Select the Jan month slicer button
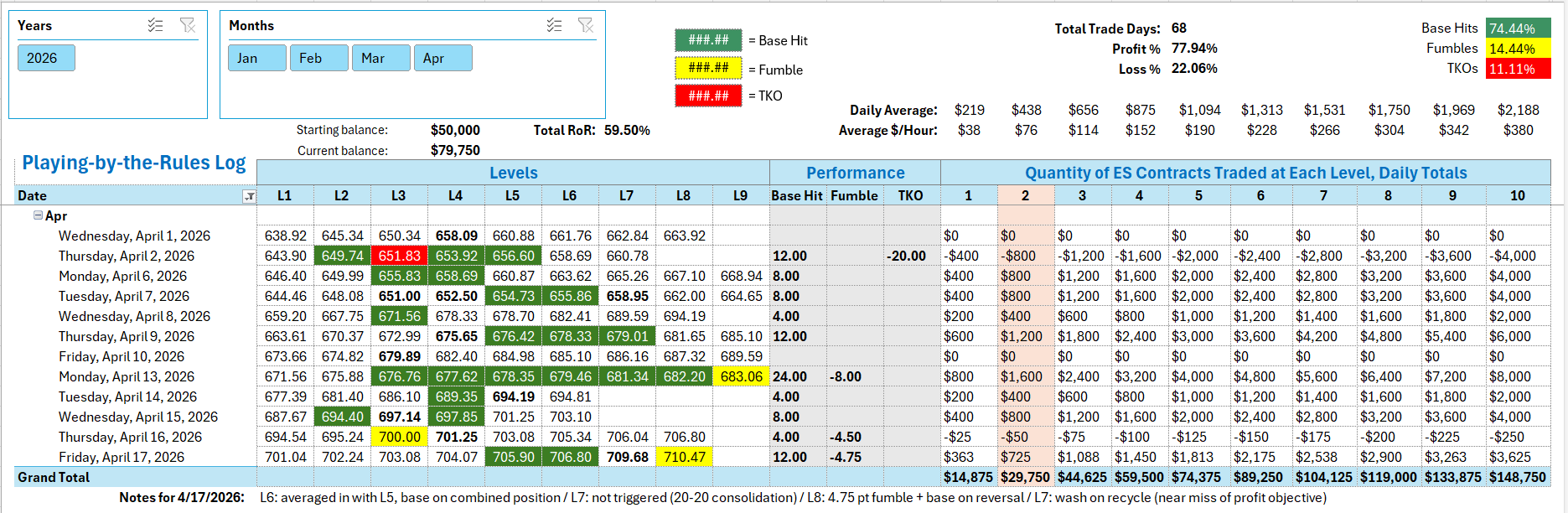This screenshot has height=513, width=1568. click(x=256, y=58)
